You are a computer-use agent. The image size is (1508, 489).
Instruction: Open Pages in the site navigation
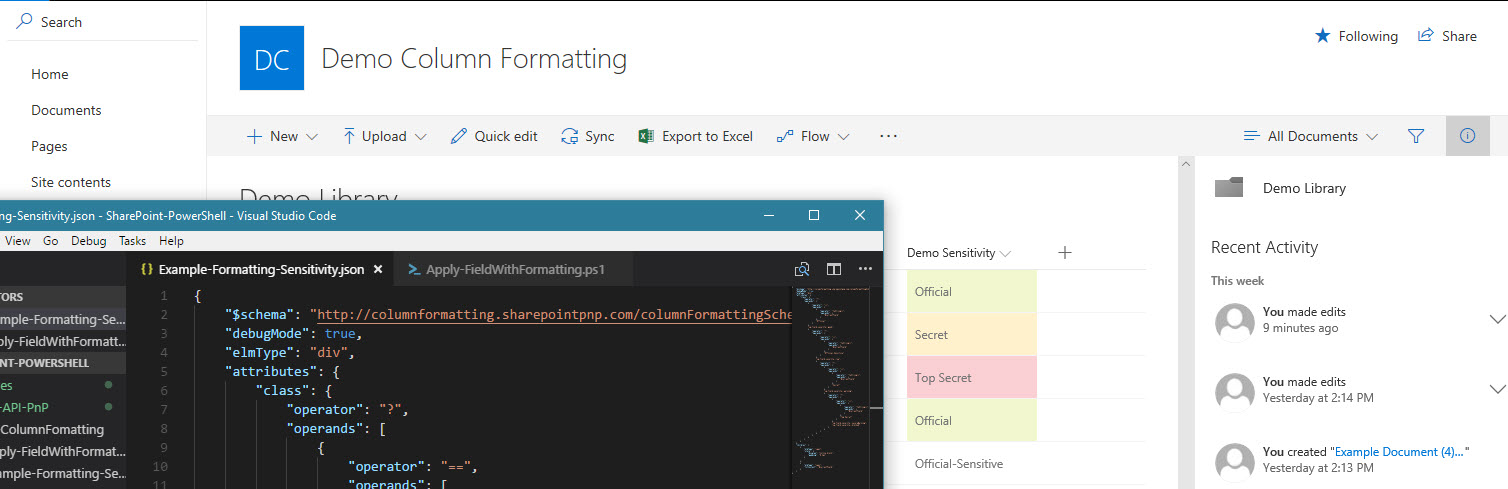tap(49, 146)
